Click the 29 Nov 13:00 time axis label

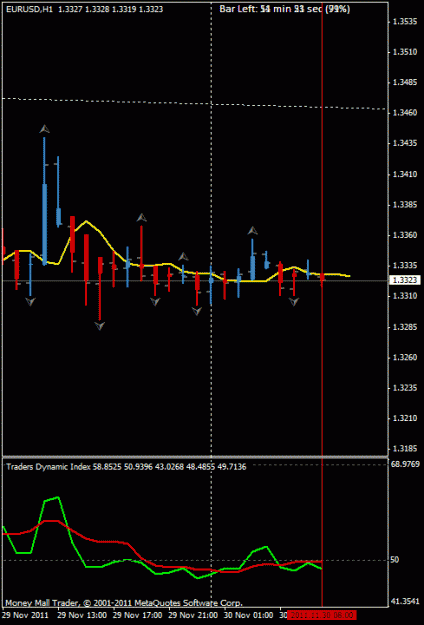click(82, 616)
